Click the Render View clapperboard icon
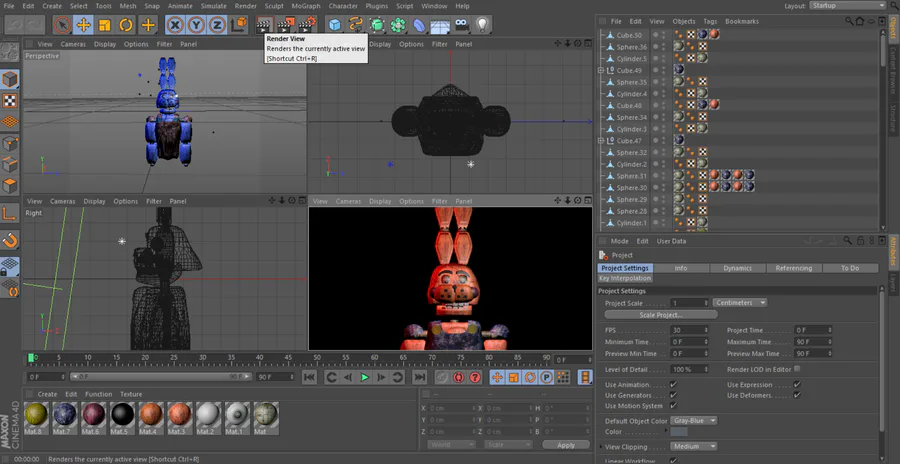The image size is (900, 464). click(x=263, y=25)
